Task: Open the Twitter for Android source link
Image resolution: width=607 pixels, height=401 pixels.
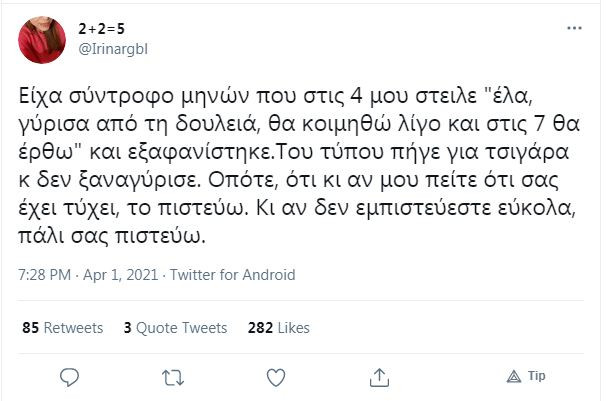Action: 233,275
